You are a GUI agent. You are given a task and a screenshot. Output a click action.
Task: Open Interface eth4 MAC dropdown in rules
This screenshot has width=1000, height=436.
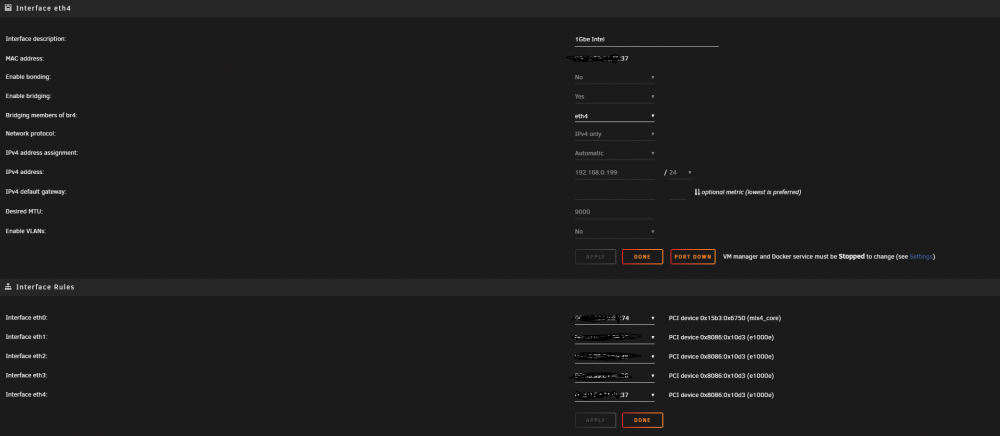(615, 395)
